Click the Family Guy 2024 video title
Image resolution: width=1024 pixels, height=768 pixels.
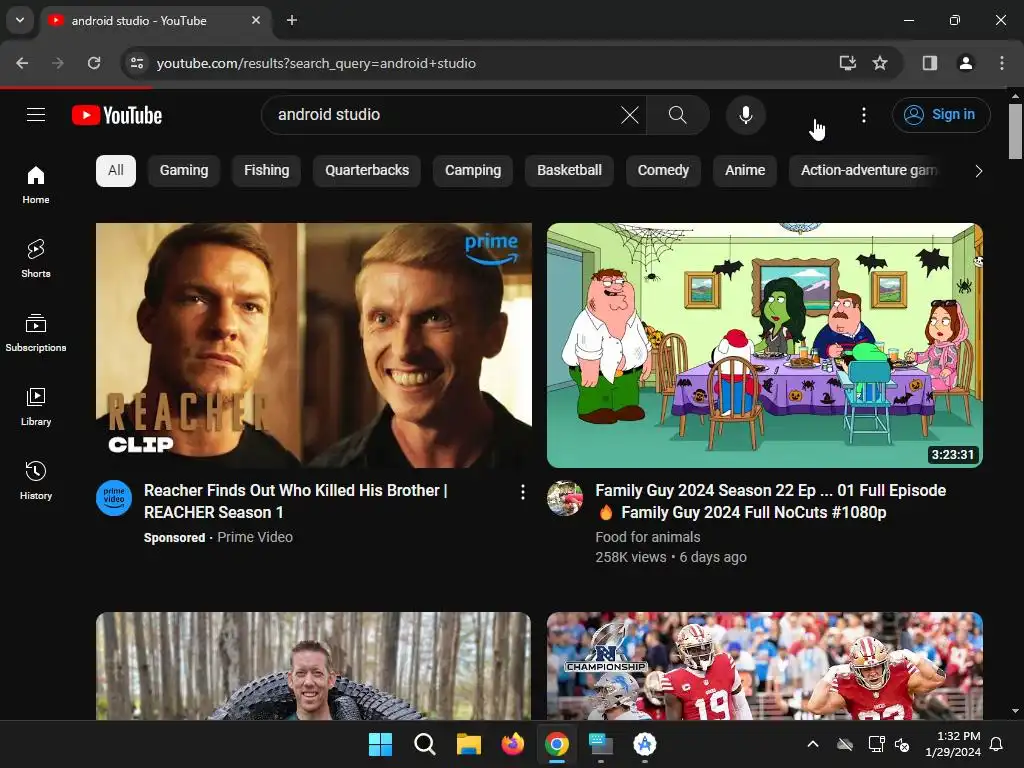pos(771,501)
